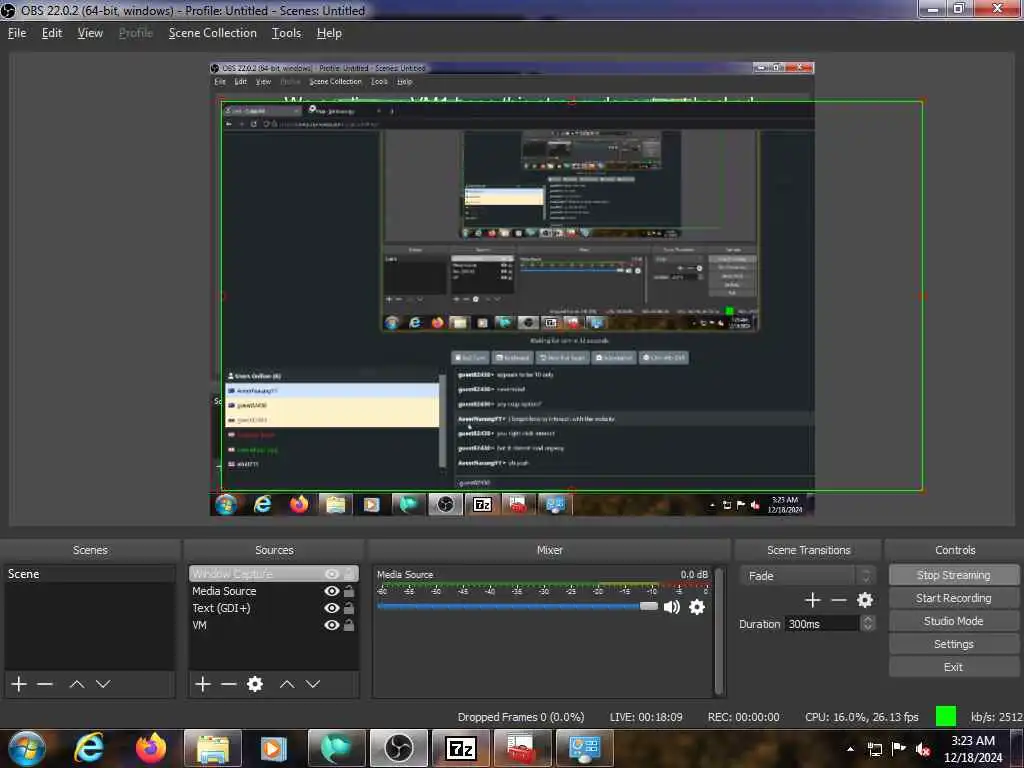The height and width of the screenshot is (768, 1024).
Task: Open transition properties gear icon
Action: (x=865, y=600)
